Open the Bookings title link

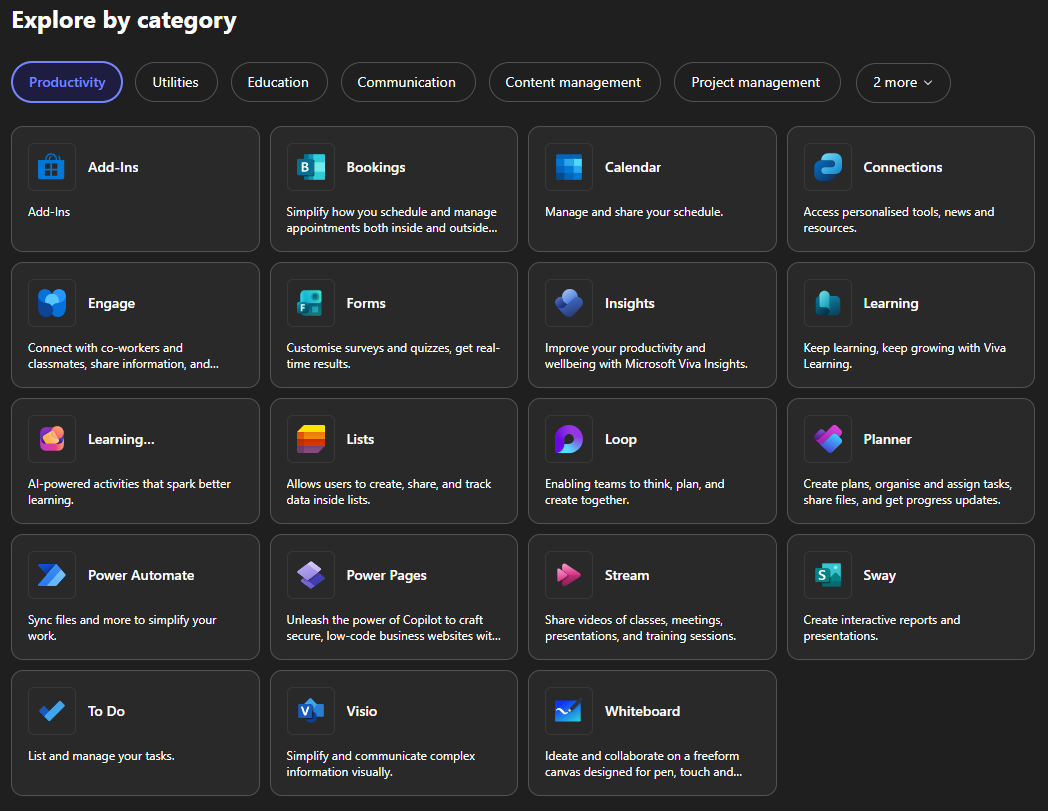pos(376,167)
